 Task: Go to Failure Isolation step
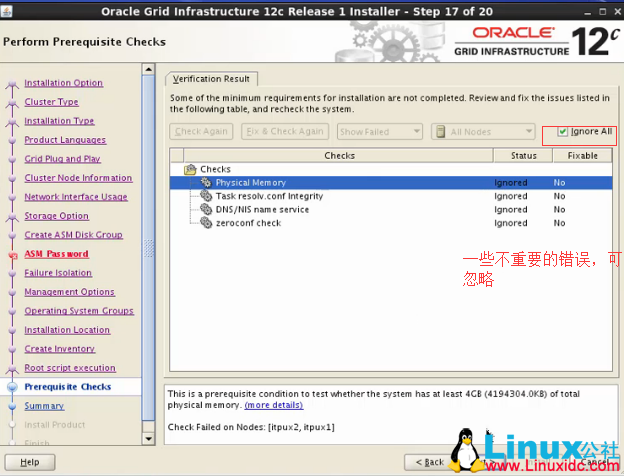click(x=58, y=273)
